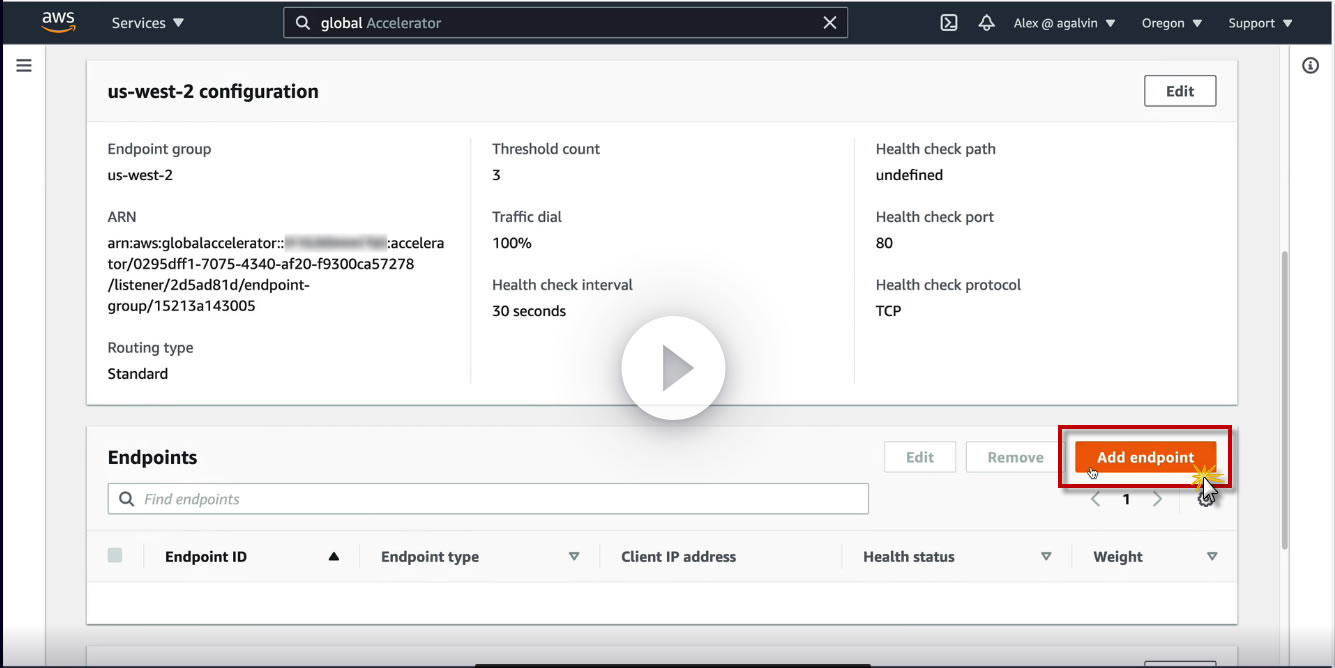
Task: Go to previous endpoints page arrow
Action: coord(1095,499)
